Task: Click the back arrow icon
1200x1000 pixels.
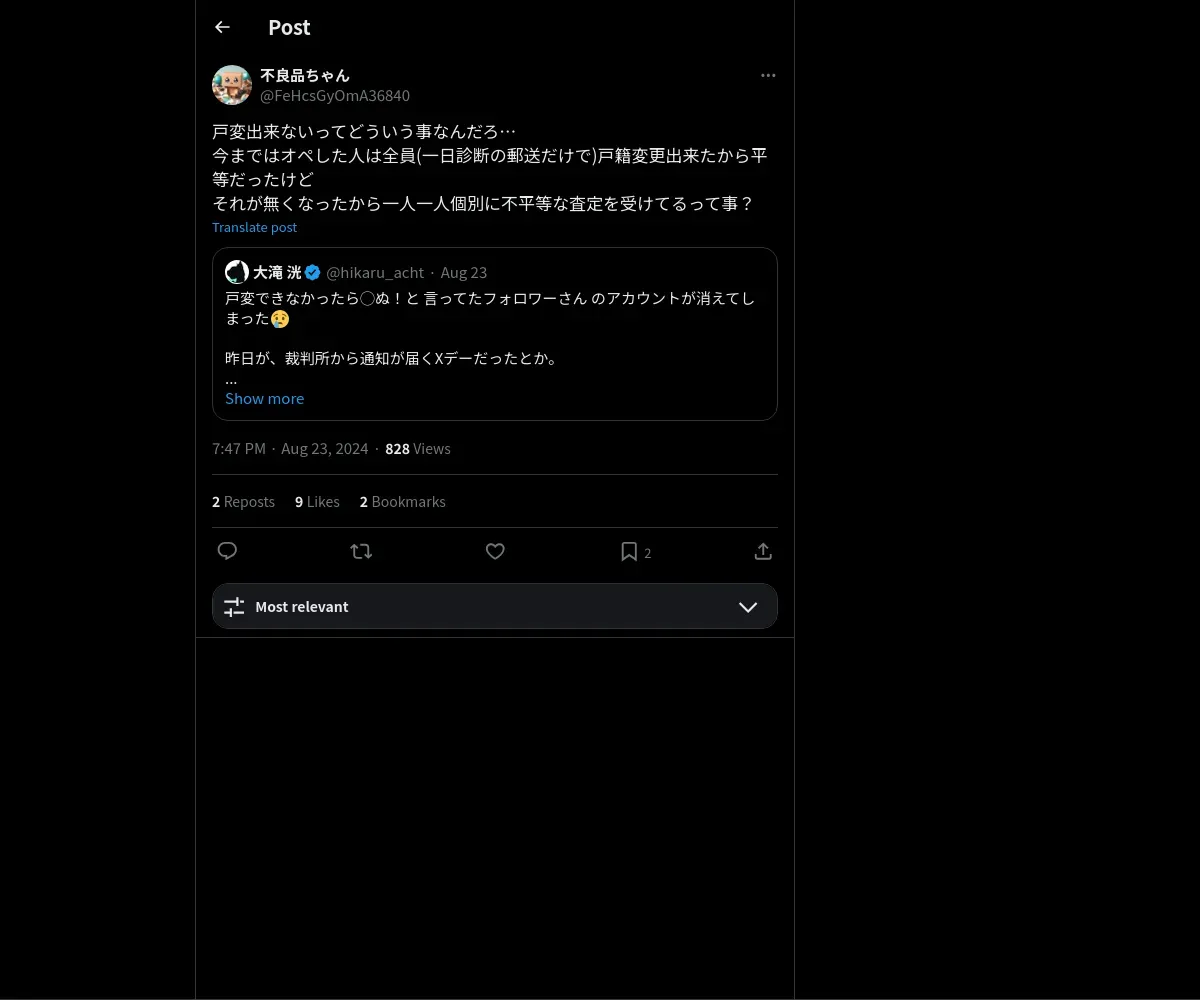Action: [x=222, y=27]
